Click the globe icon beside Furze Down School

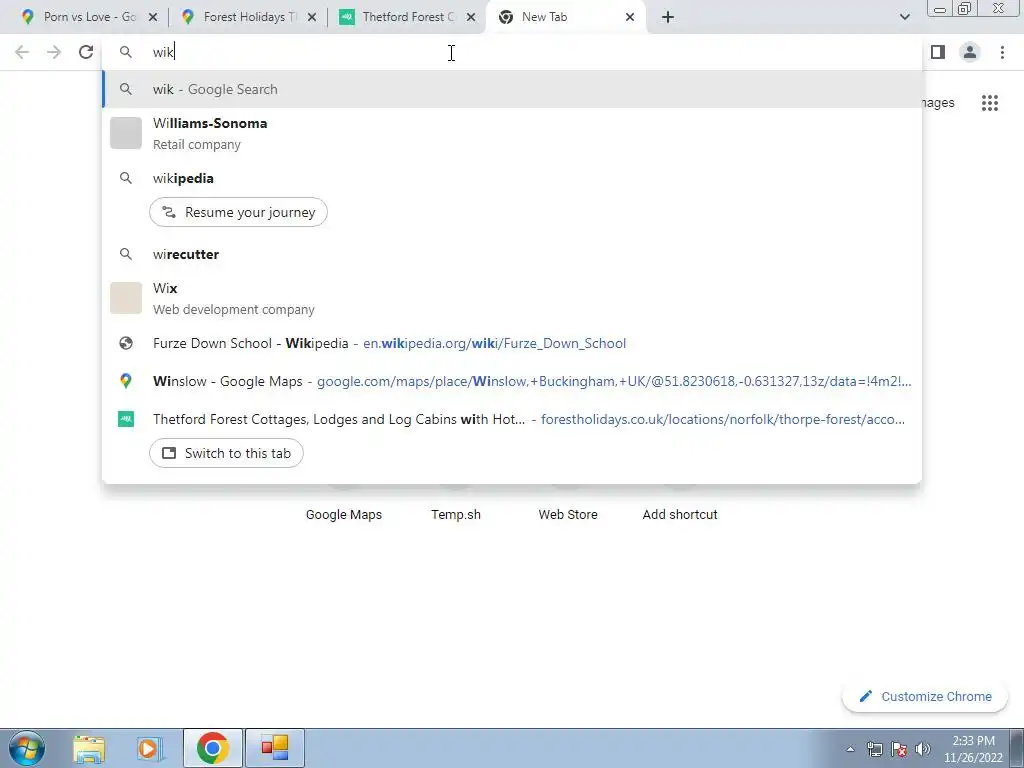[126, 344]
